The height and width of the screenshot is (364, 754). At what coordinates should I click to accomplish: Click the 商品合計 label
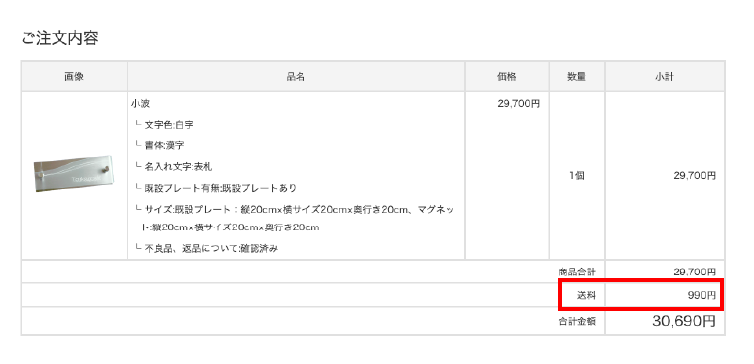[577, 272]
